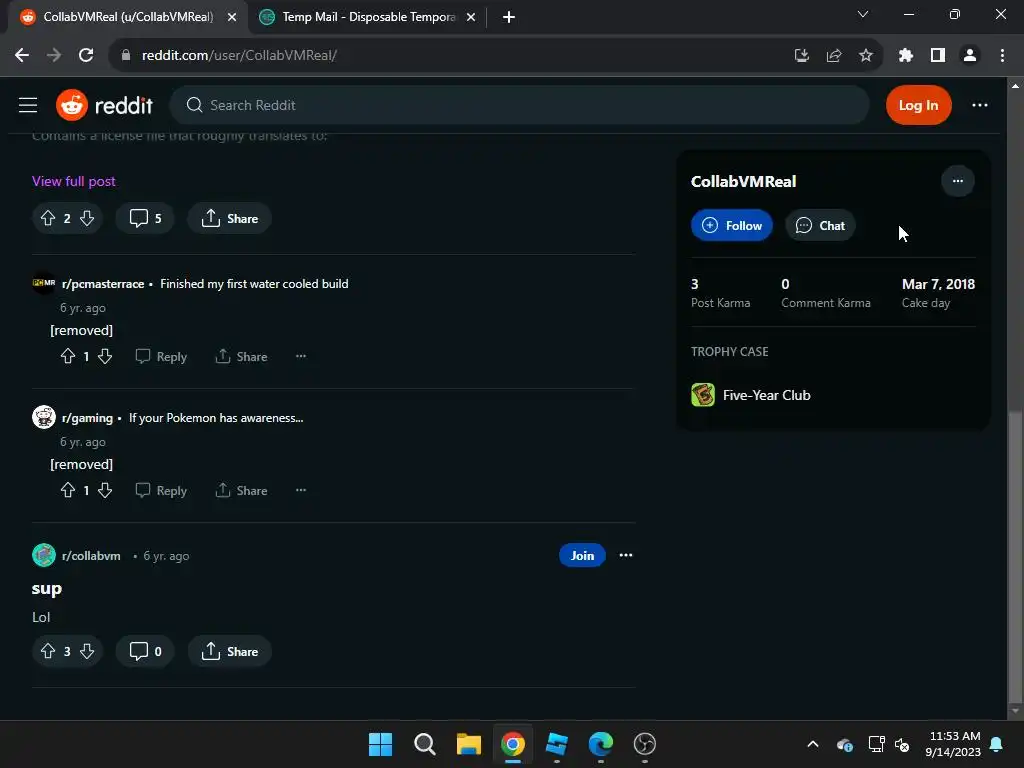The width and height of the screenshot is (1024, 768).
Task: Downvote the r/gaming comment
Action: (104, 490)
